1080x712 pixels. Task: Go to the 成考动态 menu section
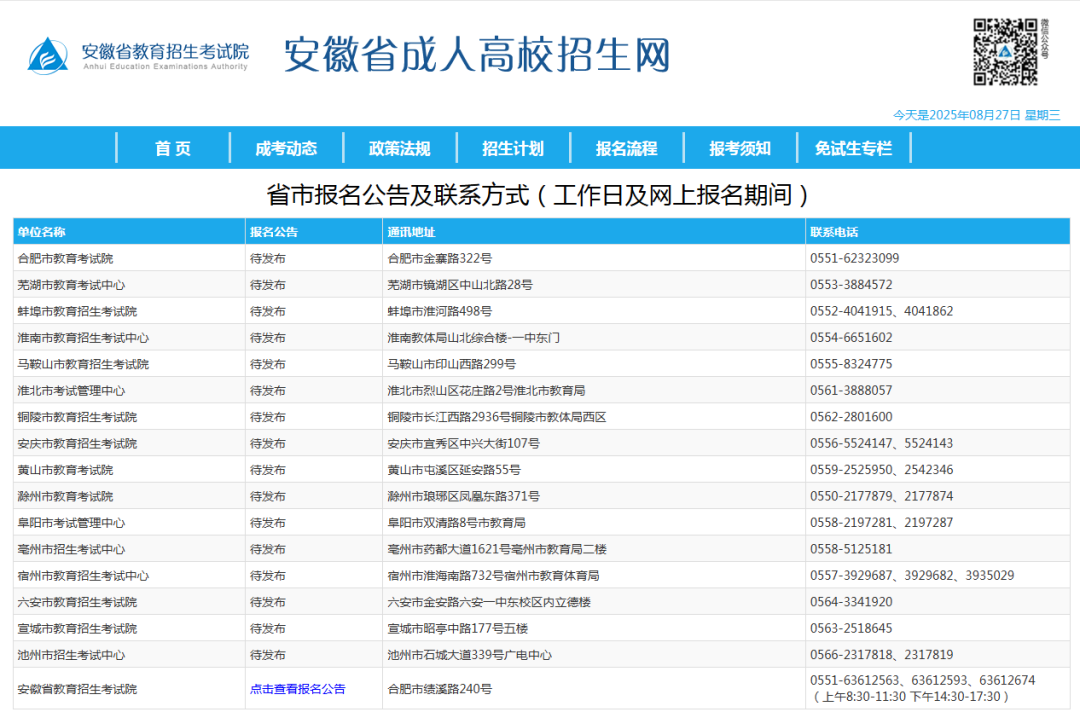click(x=286, y=148)
